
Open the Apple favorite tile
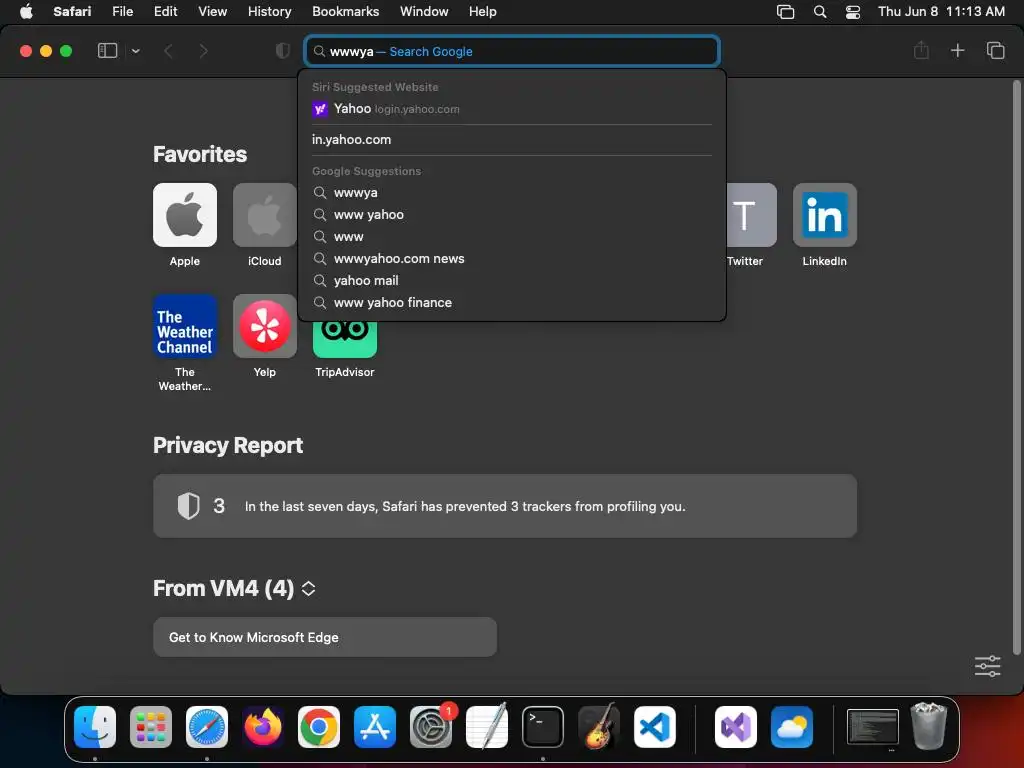(x=185, y=215)
